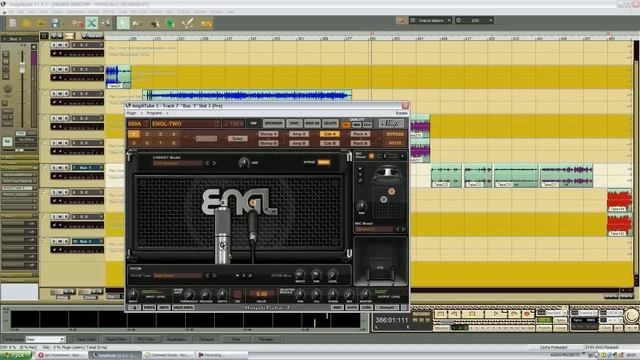
Task: Open the grid units dropdown in top toolbar
Action: pos(474,20)
